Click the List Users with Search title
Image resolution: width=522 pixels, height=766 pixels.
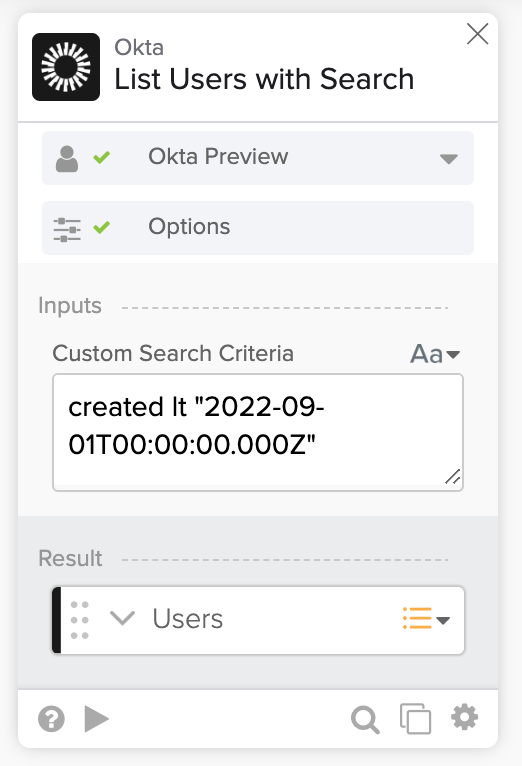click(264, 79)
